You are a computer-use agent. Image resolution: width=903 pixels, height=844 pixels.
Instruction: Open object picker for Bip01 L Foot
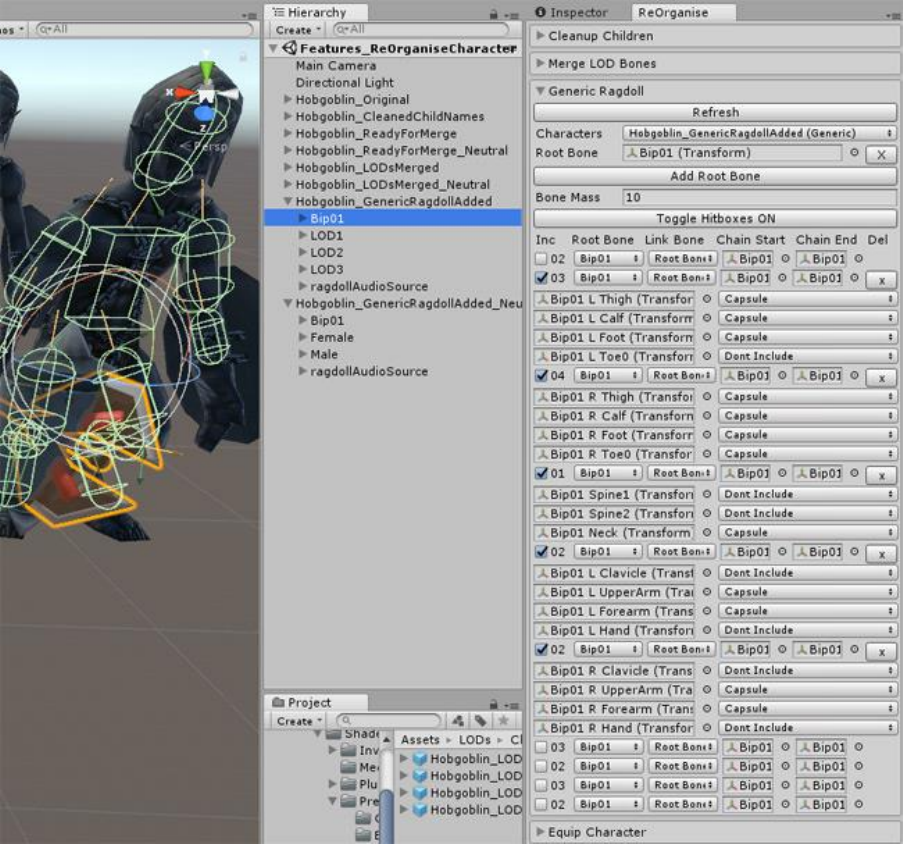pyautogui.click(x=707, y=337)
